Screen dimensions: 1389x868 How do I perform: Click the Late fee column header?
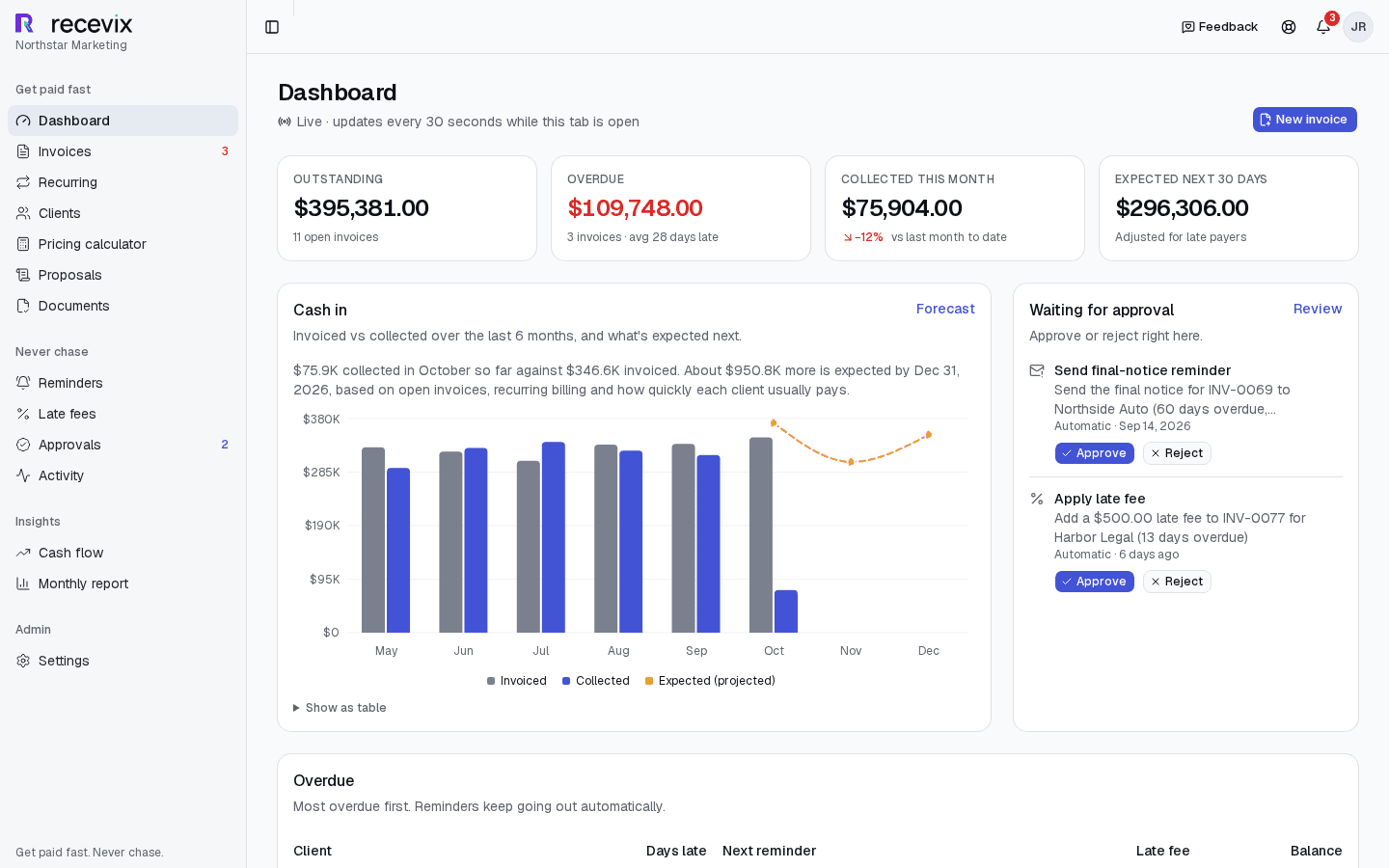point(1162,851)
